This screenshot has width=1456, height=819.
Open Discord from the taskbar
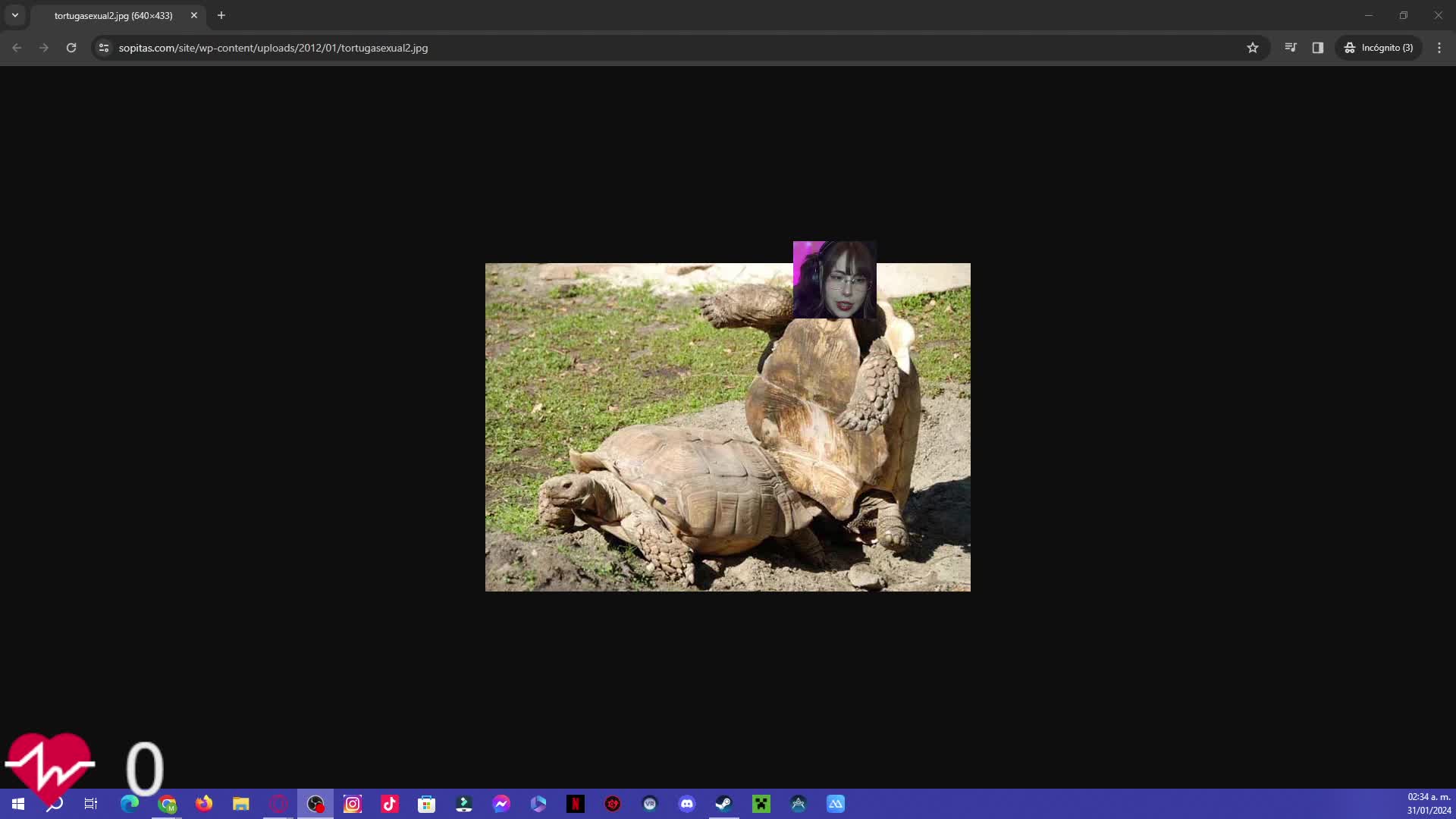click(687, 804)
